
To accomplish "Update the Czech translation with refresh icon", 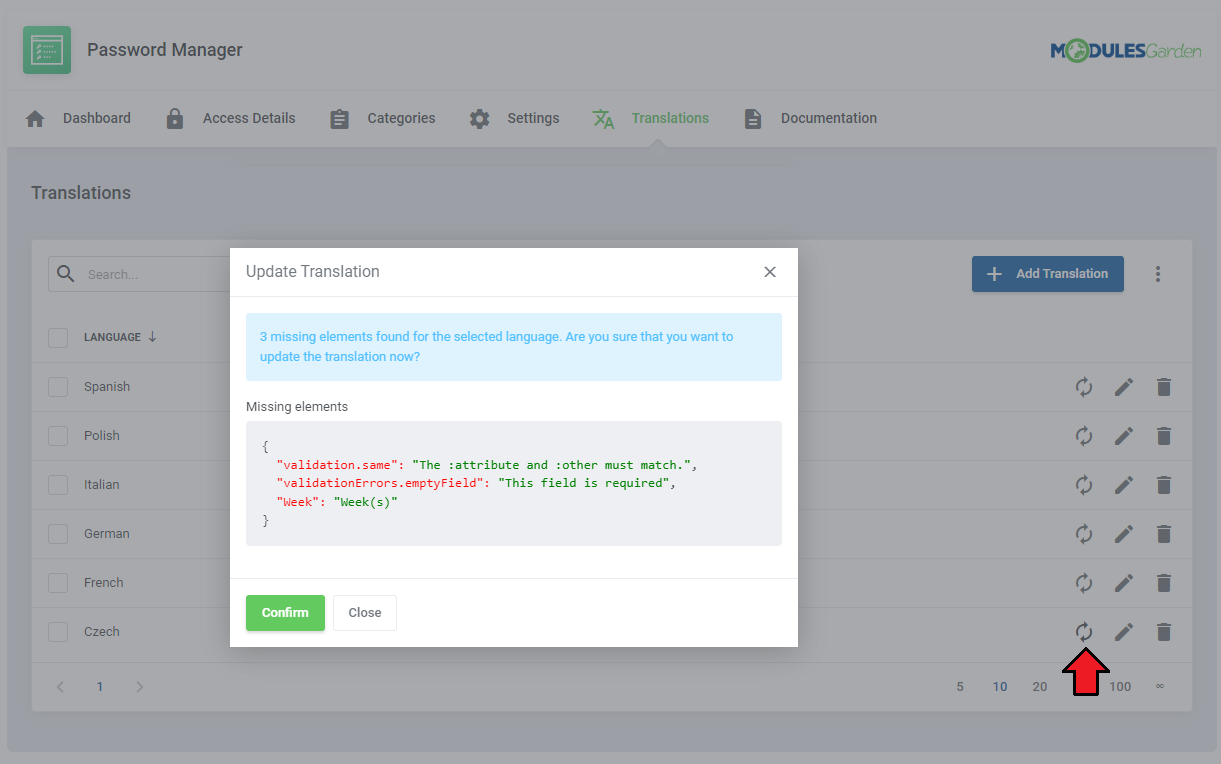I will click(x=1084, y=632).
